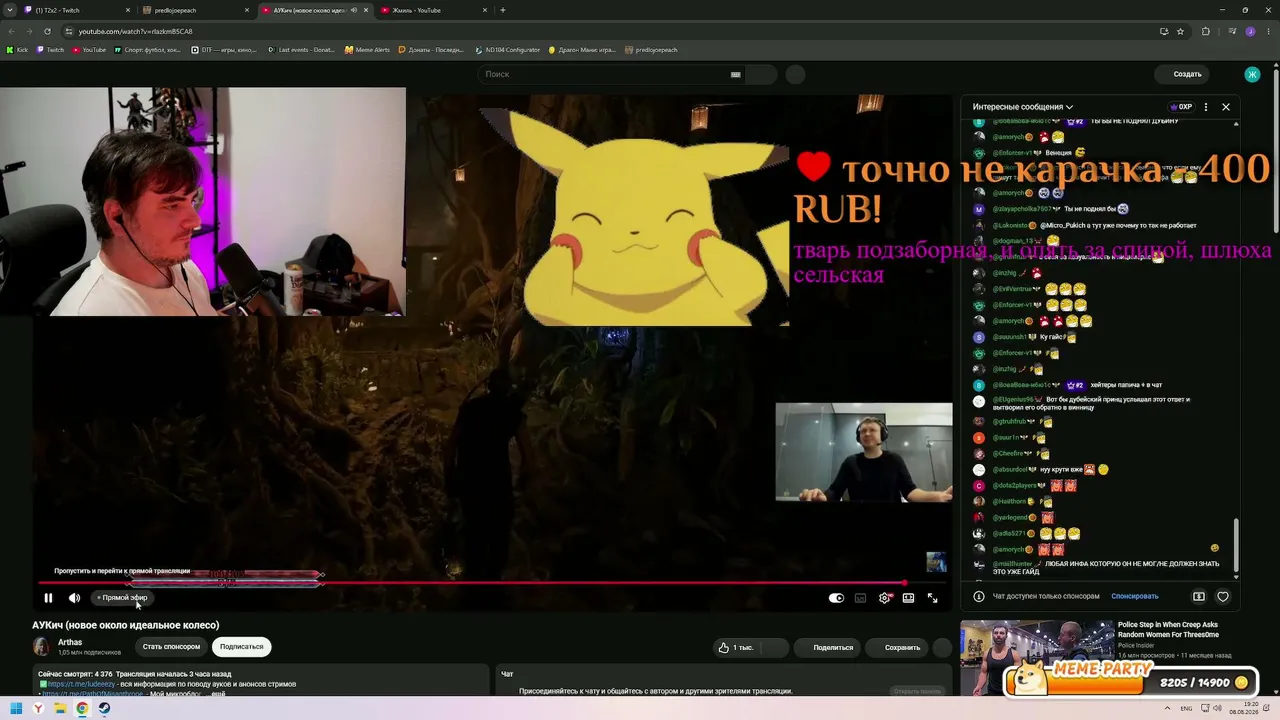Mute the АУКич tab via speaker icon
Image resolution: width=1280 pixels, height=720 pixels.
coord(353,10)
